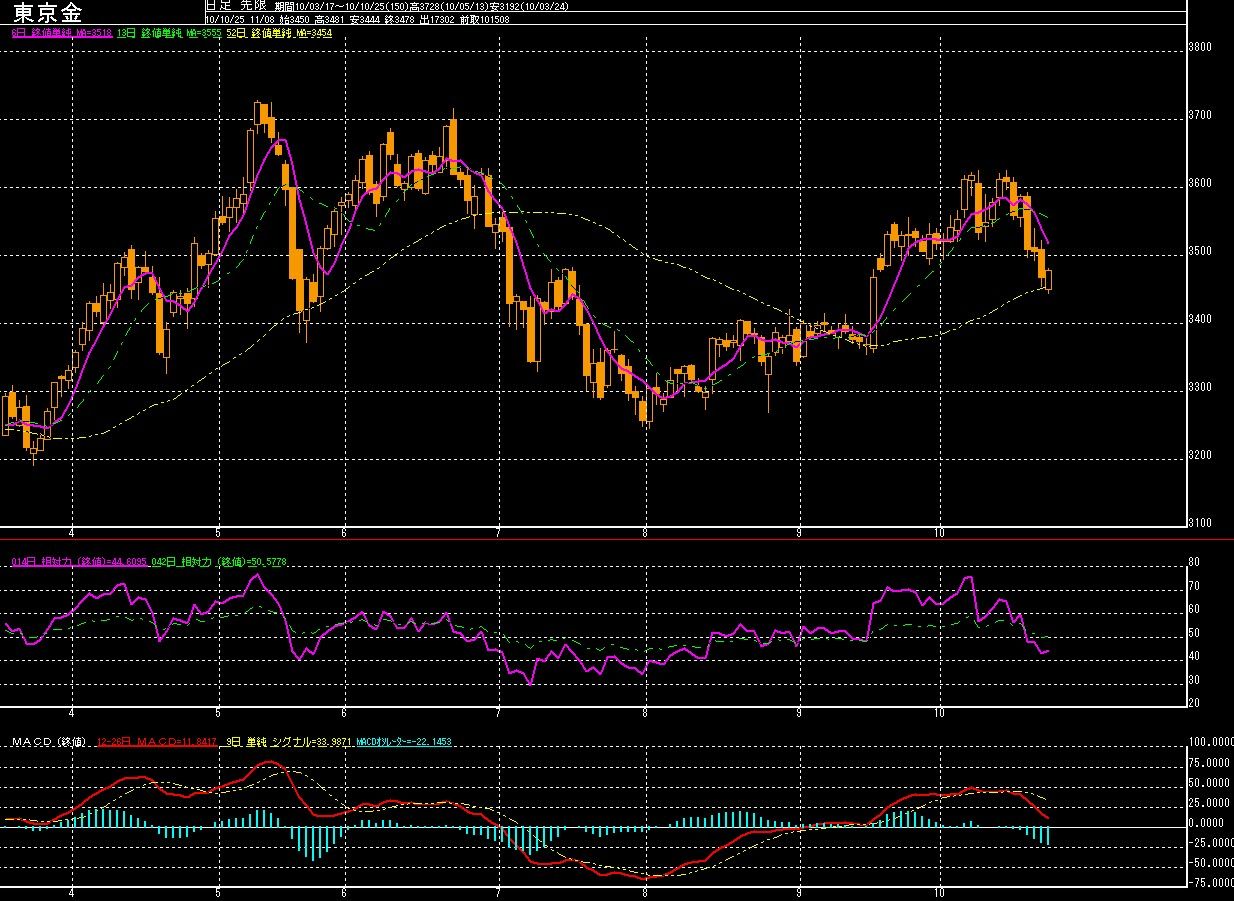The image size is (1234, 901).
Task: Click the 3200 price axis label
Action: (1200, 455)
